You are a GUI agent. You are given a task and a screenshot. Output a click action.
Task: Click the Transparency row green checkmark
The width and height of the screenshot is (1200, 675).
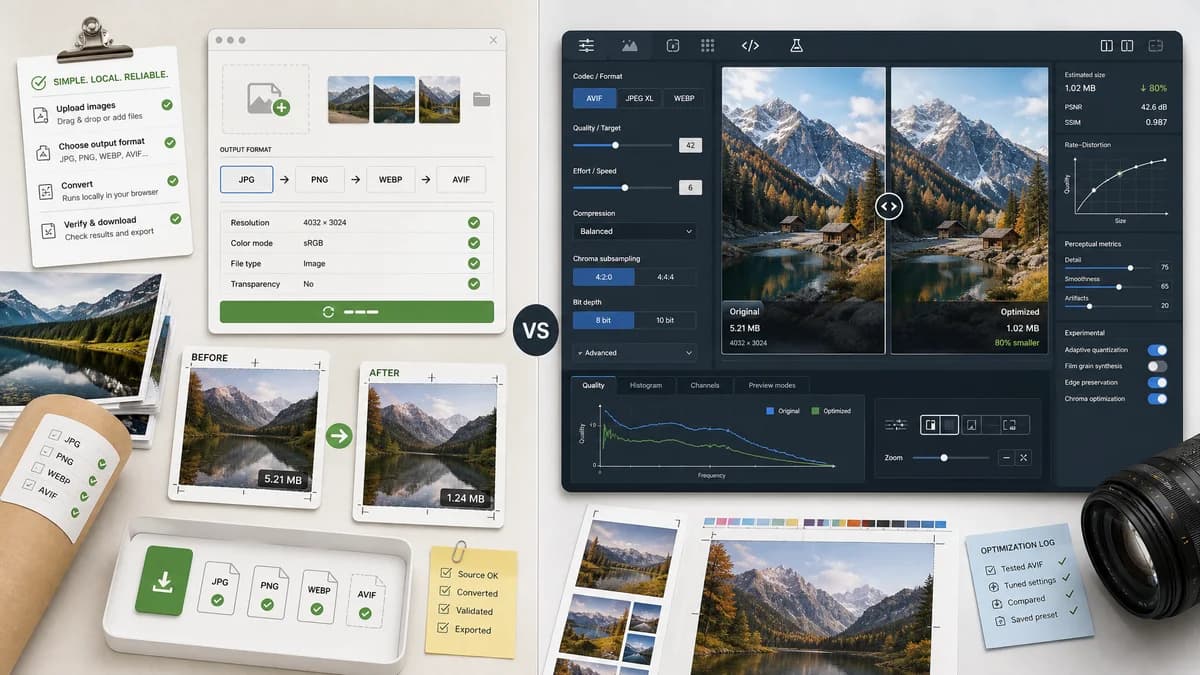tap(473, 284)
